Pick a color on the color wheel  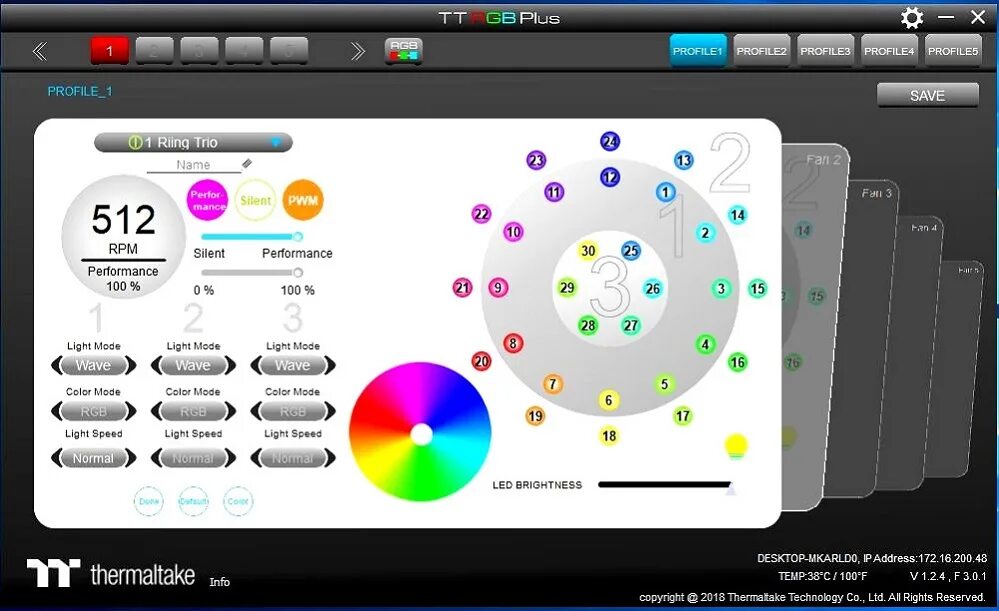click(x=420, y=432)
